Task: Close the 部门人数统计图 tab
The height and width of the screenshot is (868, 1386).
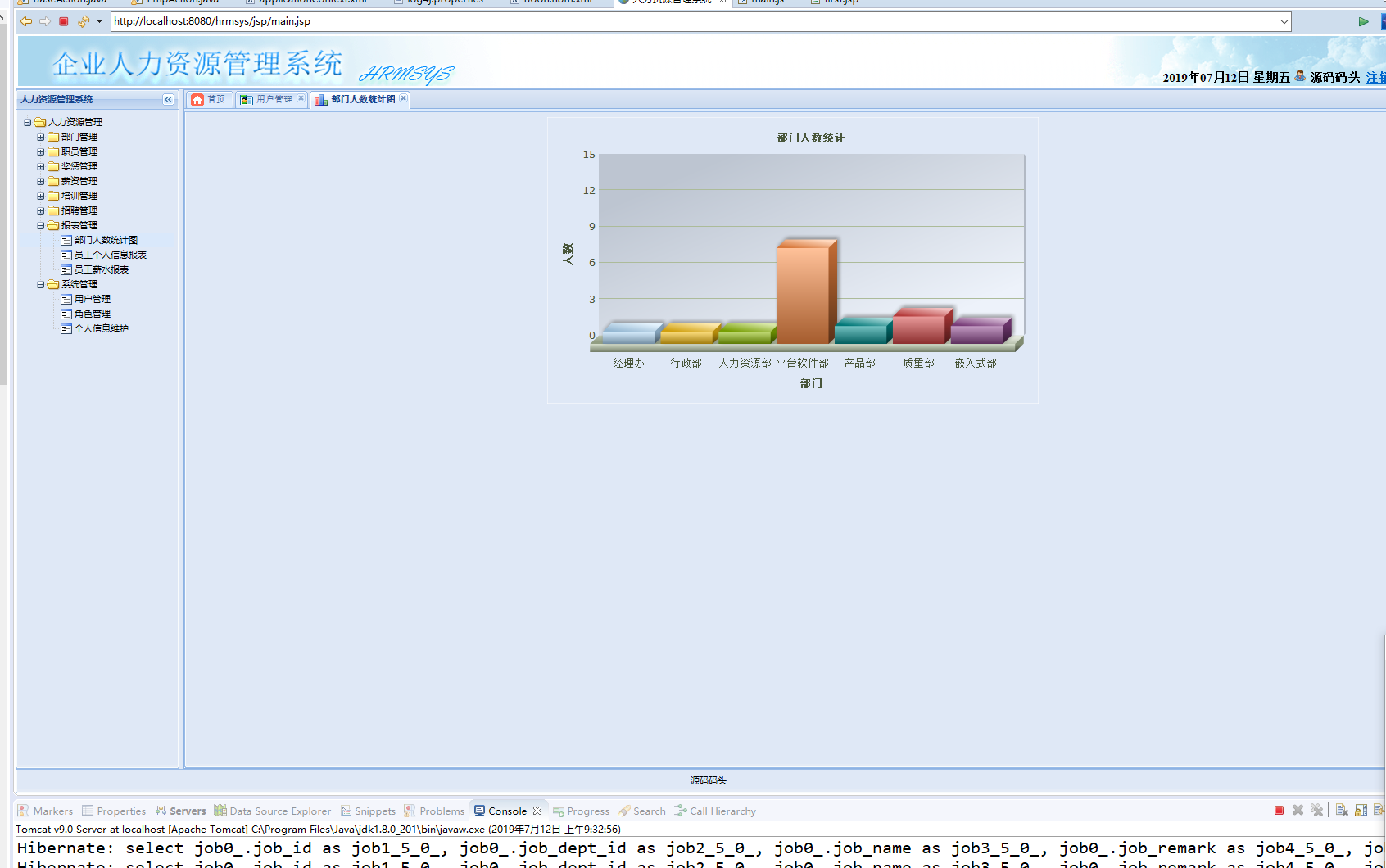Action: point(403,98)
